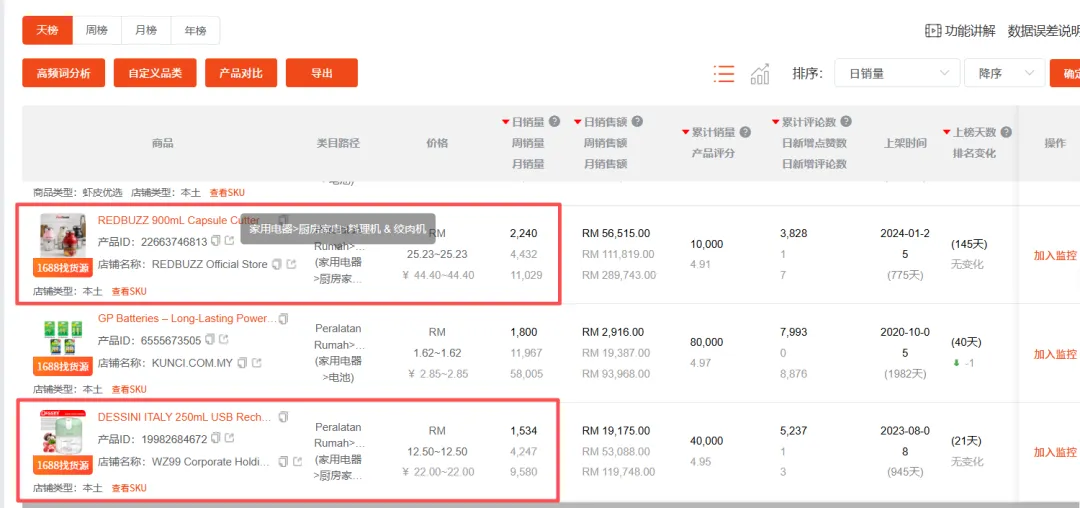The height and width of the screenshot is (508, 1080).
Task: Click 1688找货源 under REDBUZZ product
Action: tap(63, 268)
